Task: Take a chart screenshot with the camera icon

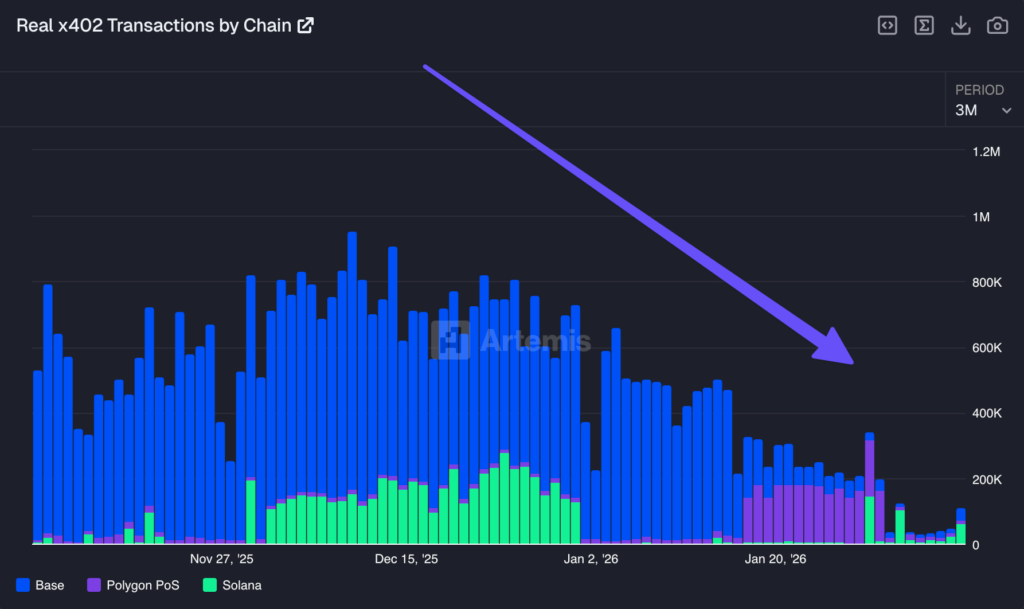Action: pos(996,25)
